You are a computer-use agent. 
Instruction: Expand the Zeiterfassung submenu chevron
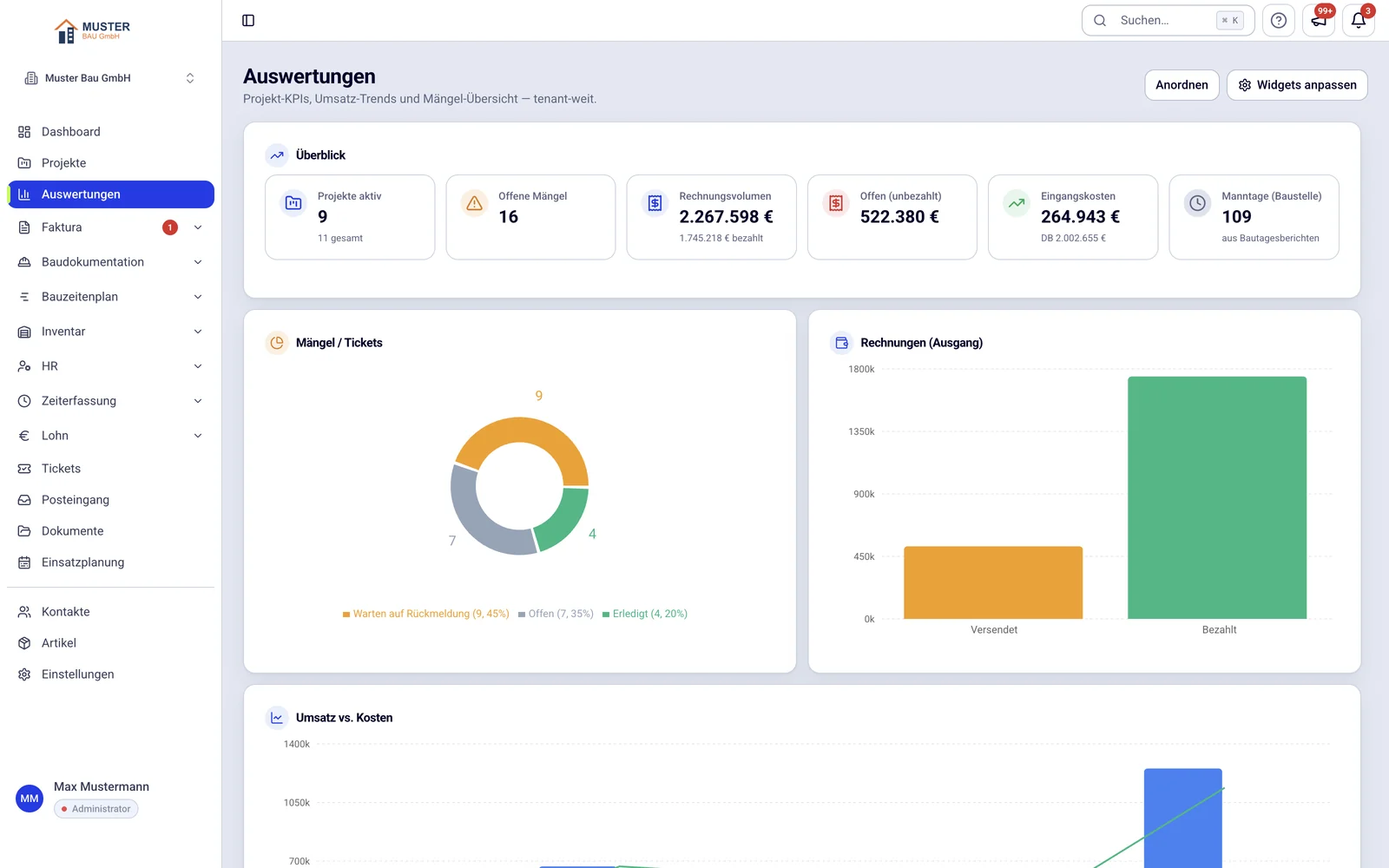point(198,401)
